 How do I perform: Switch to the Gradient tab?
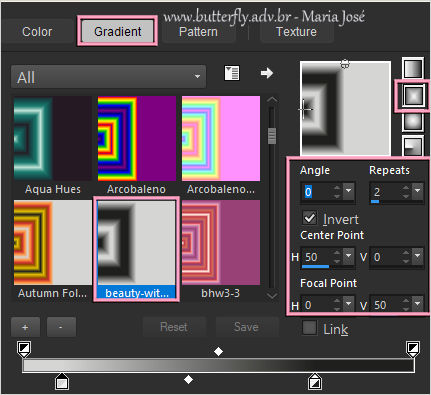point(117,31)
